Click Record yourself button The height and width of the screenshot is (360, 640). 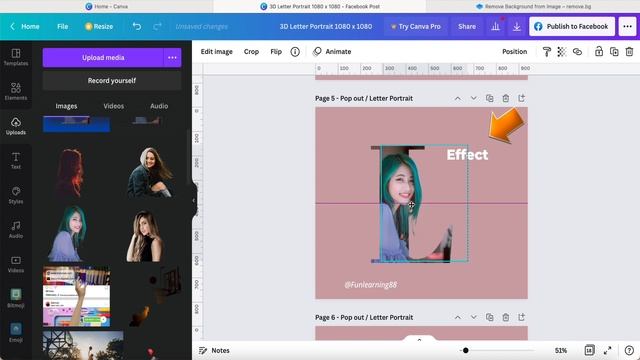tap(112, 81)
